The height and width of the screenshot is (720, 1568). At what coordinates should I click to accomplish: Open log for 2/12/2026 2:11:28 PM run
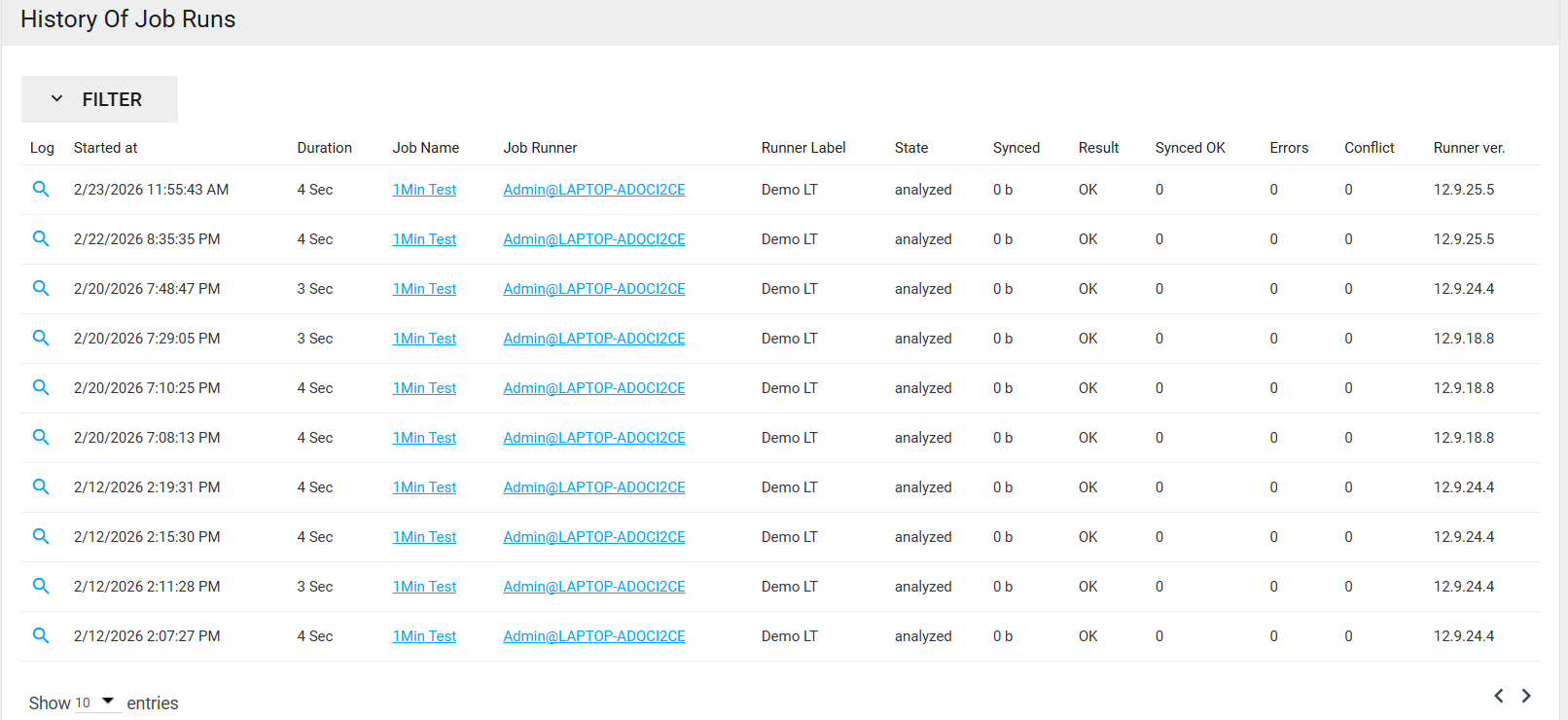[x=41, y=586]
